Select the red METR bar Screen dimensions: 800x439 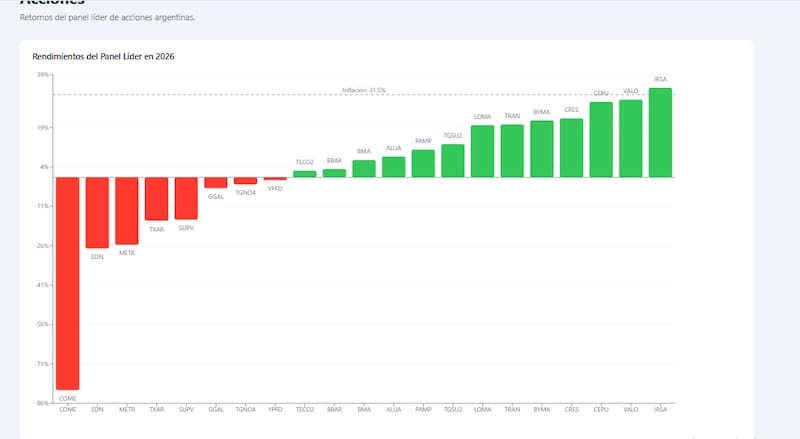pyautogui.click(x=127, y=210)
